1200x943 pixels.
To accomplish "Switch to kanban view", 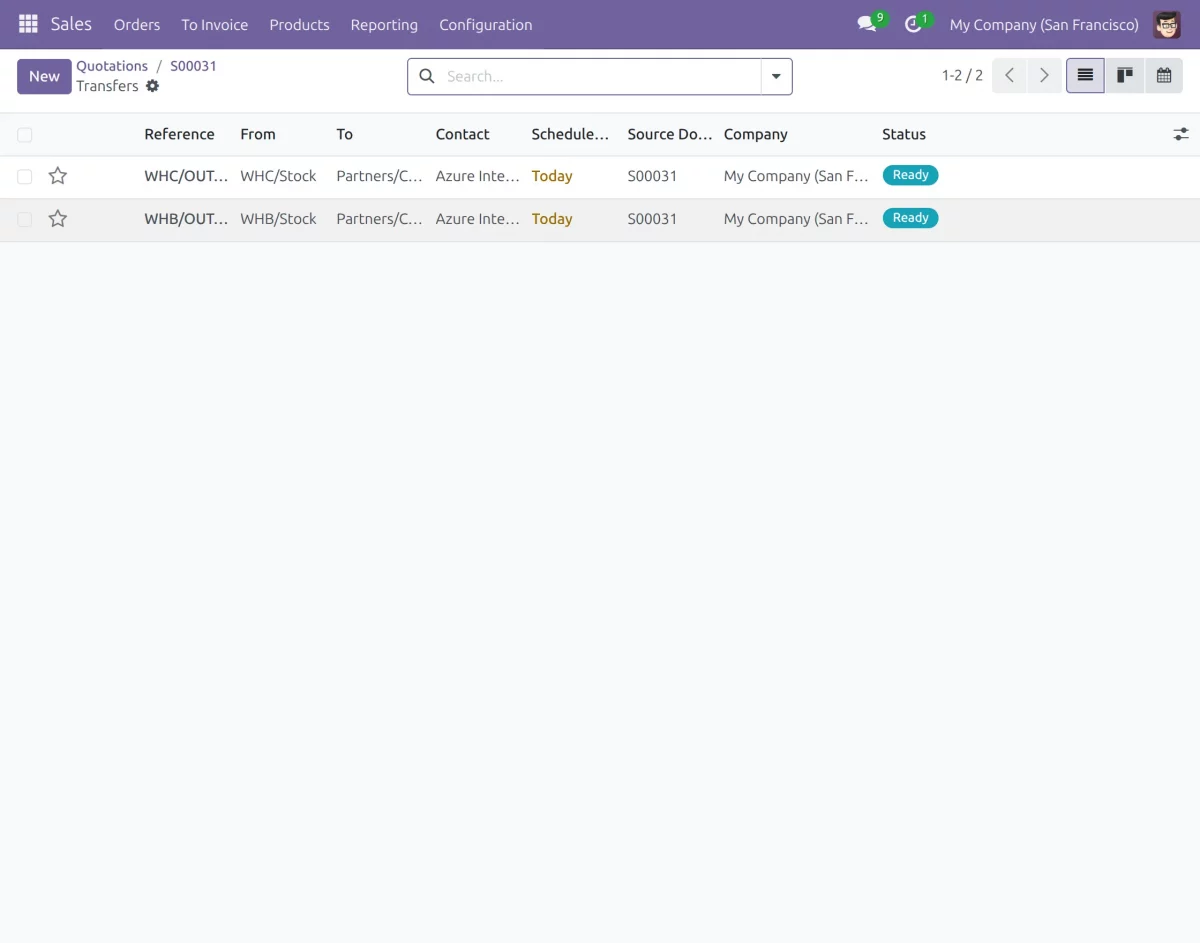I will (1124, 75).
